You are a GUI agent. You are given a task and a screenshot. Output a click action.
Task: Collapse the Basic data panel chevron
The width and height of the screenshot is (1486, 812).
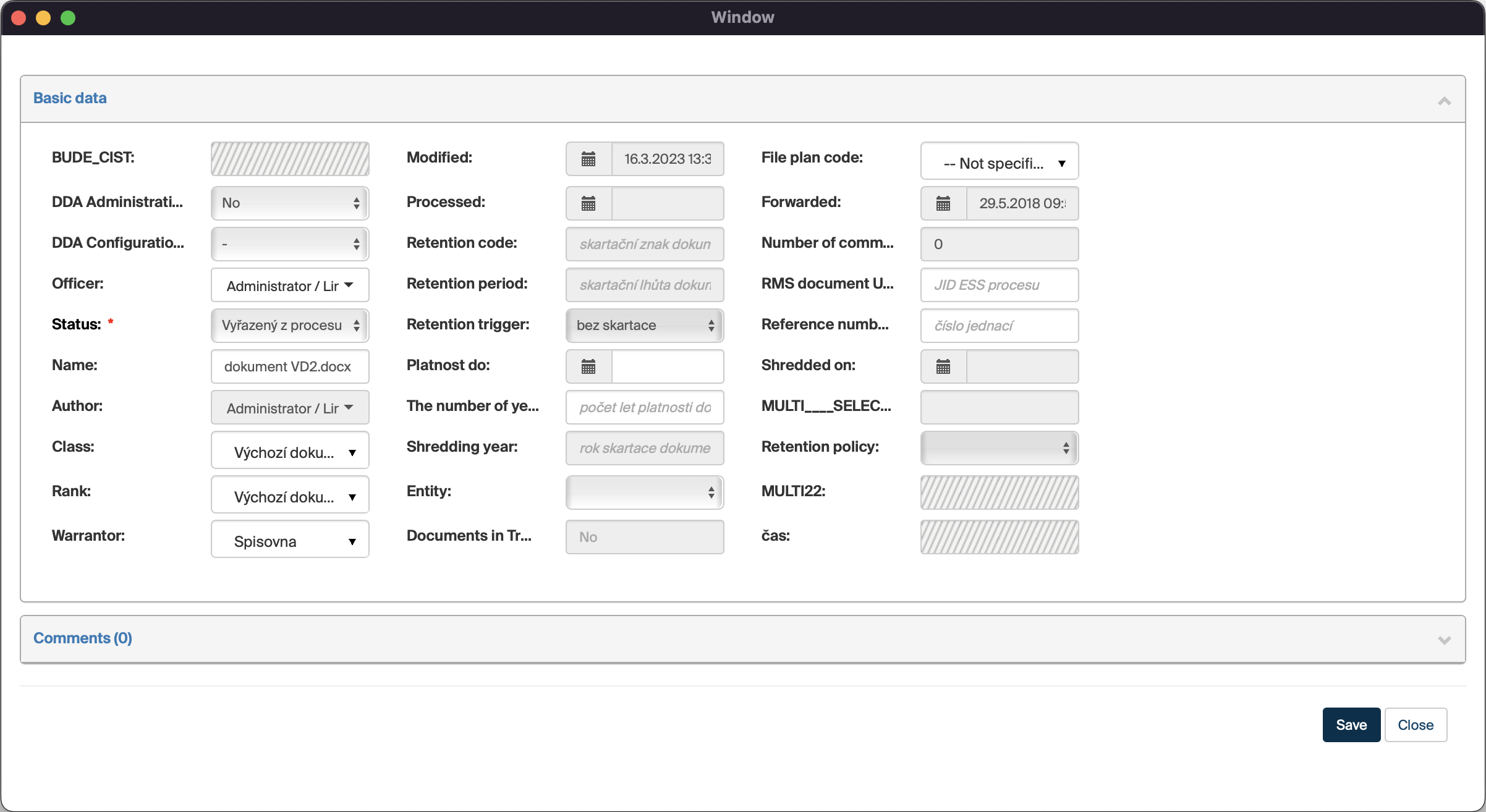(x=1444, y=101)
